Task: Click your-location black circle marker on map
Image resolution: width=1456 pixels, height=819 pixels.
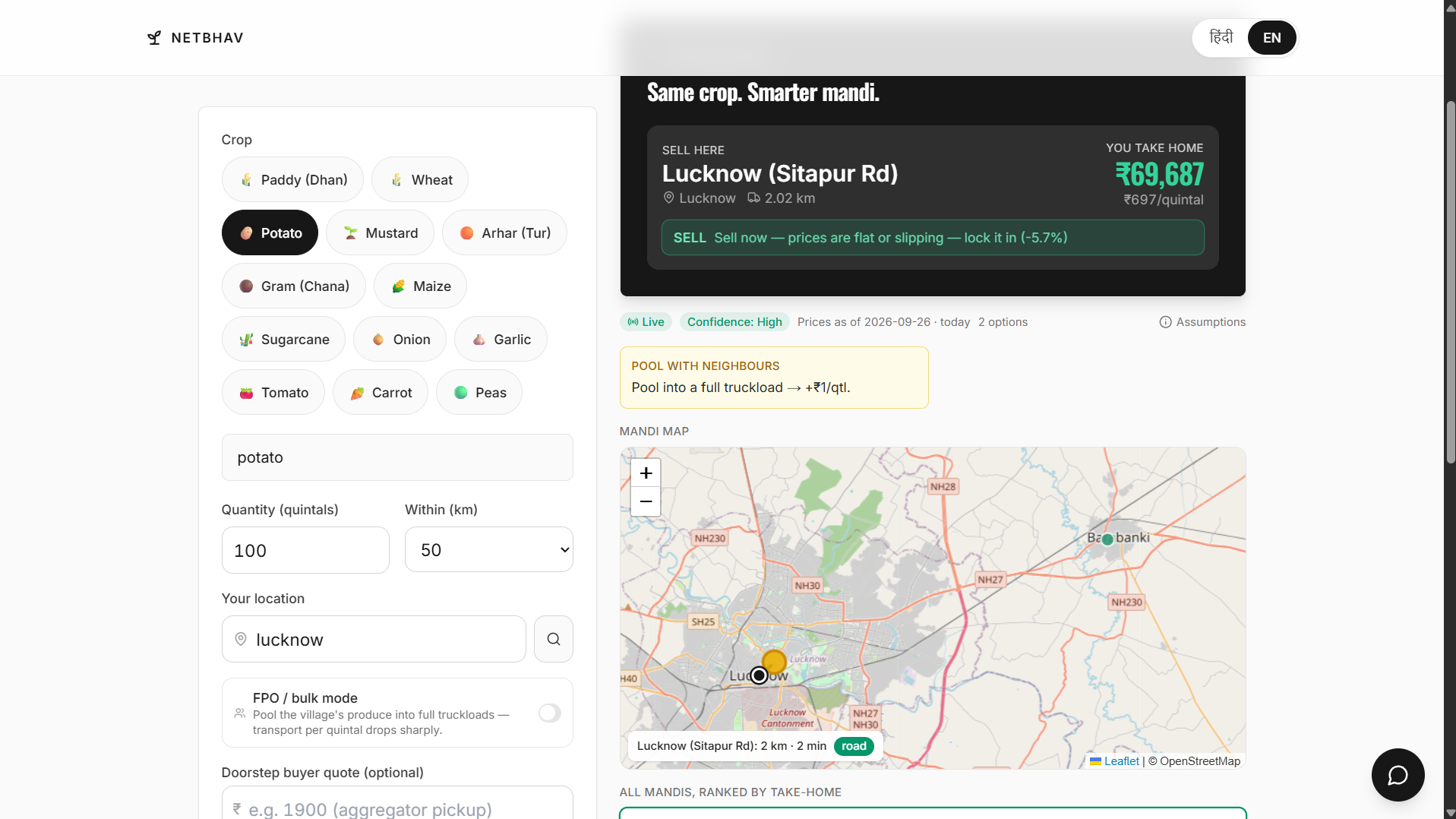Action: pyautogui.click(x=759, y=675)
